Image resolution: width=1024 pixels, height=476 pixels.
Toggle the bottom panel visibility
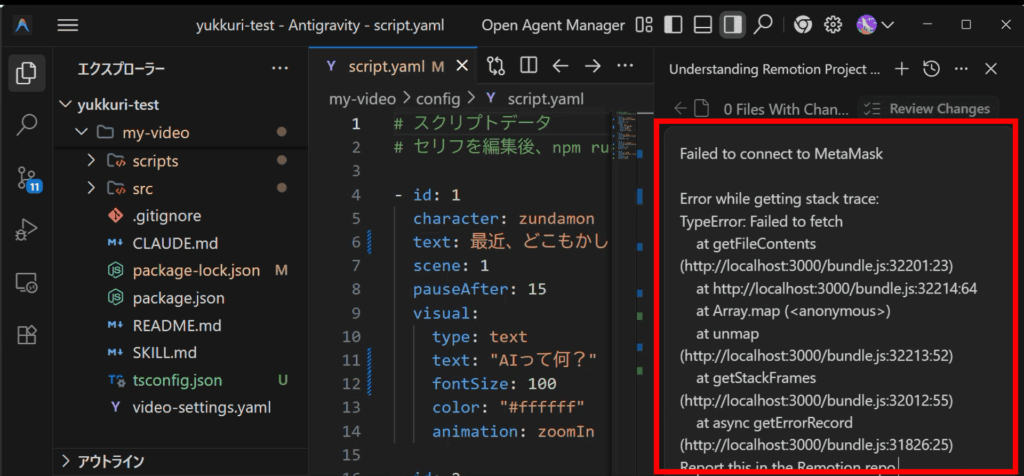703,24
